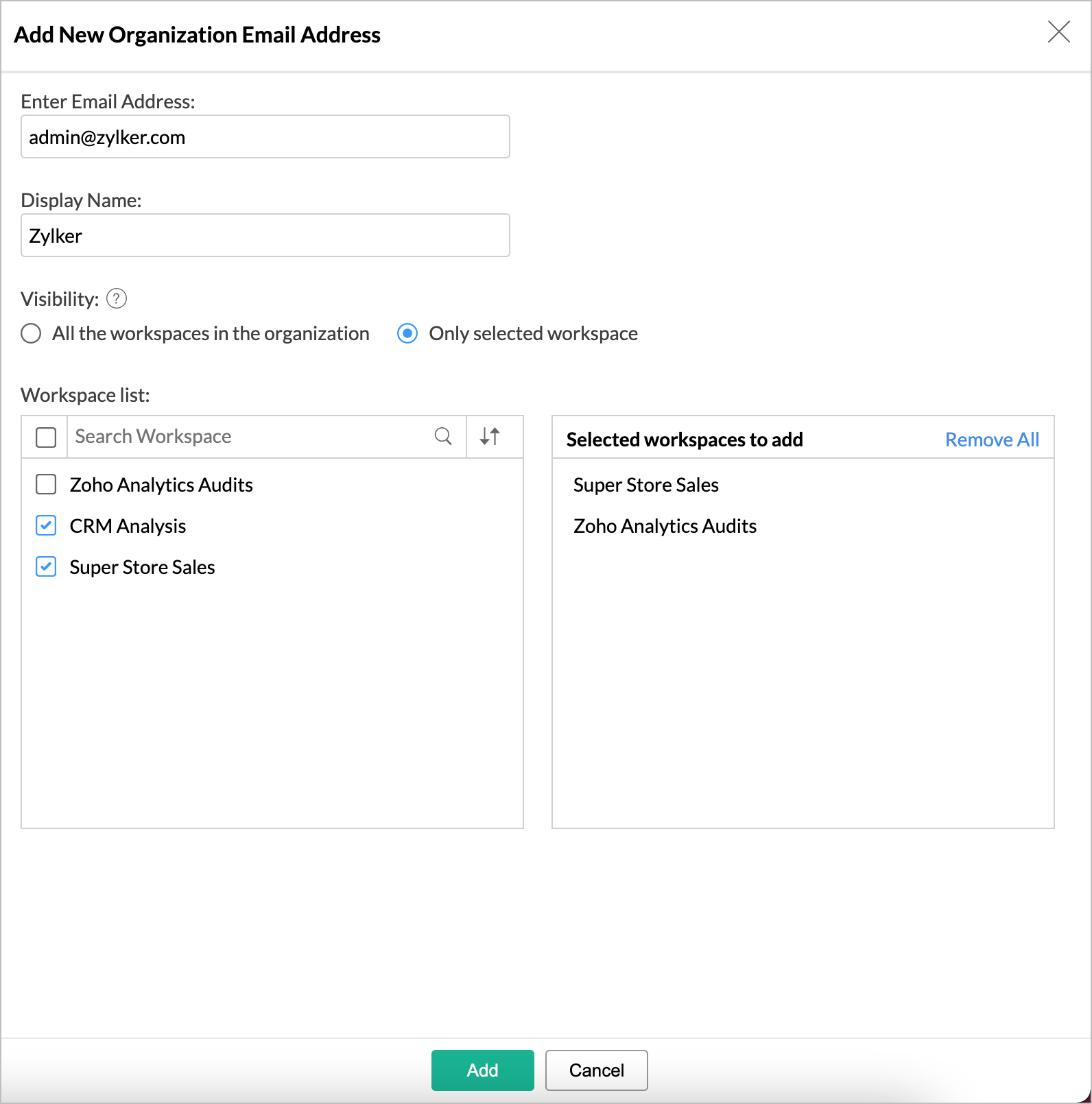Select Only selected workspace radio option
This screenshot has height=1104, width=1092.
point(407,334)
